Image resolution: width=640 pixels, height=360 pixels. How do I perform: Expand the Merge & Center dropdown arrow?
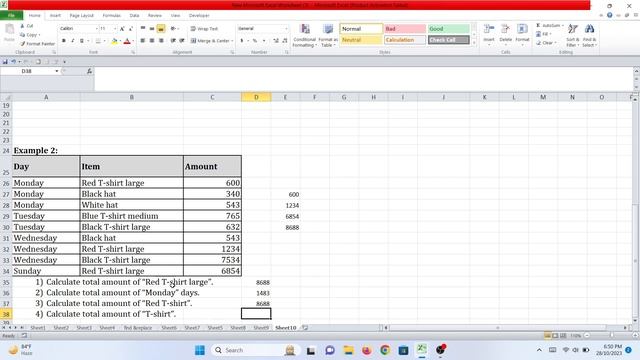coord(232,41)
